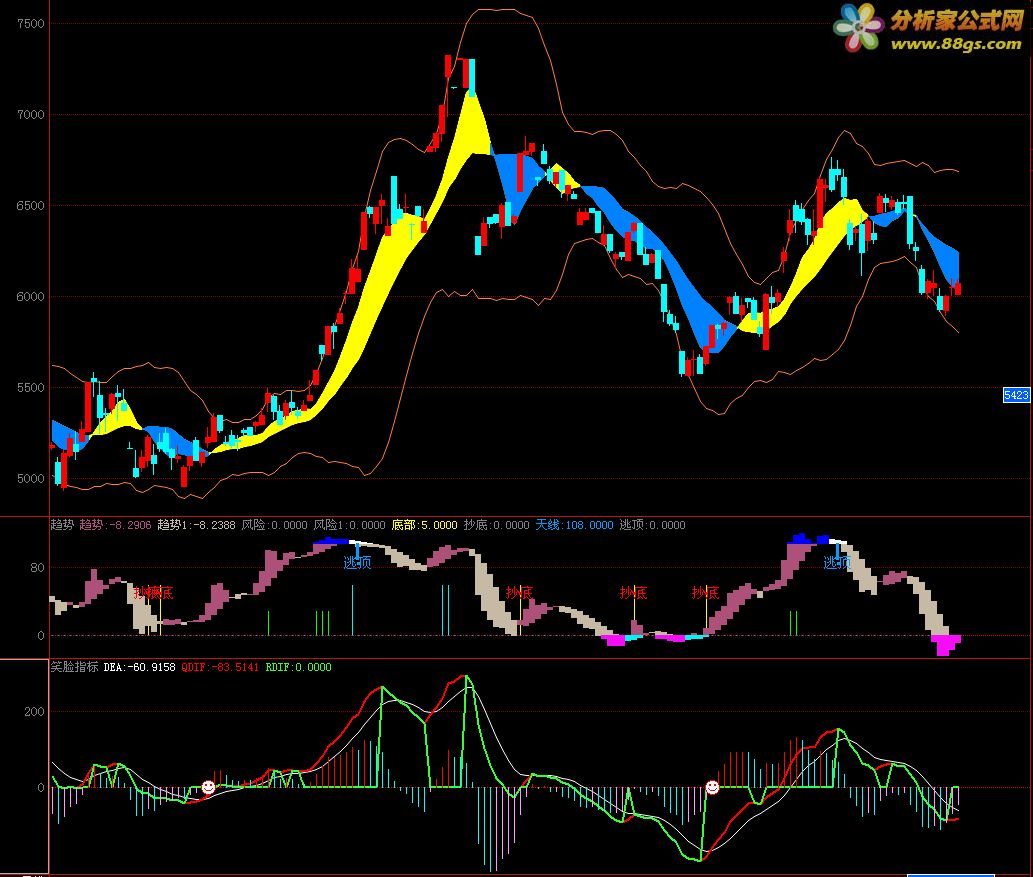Viewport: 1033px width, 877px height.
Task: Click the red QDIF:-83.5141 value
Action: [x=220, y=667]
